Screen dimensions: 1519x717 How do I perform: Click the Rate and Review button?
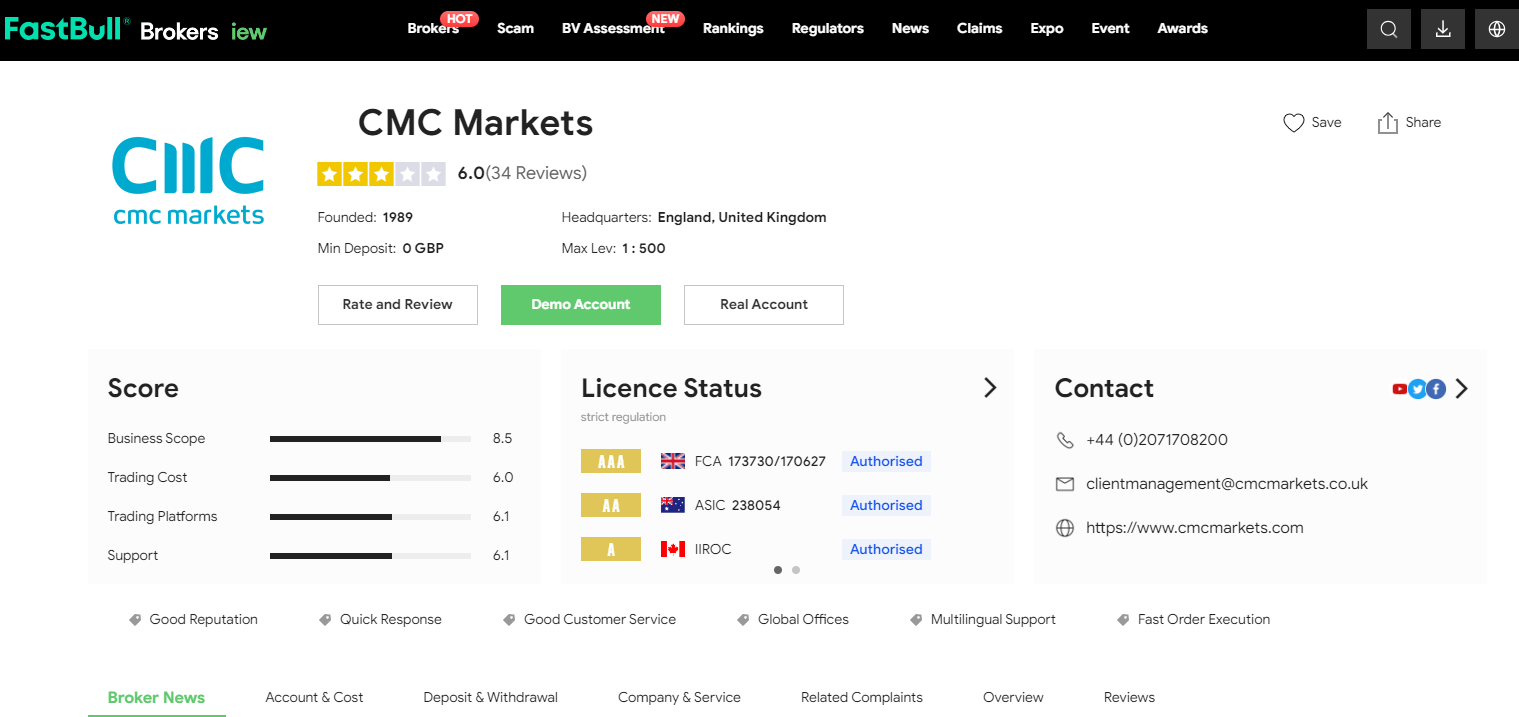397,305
